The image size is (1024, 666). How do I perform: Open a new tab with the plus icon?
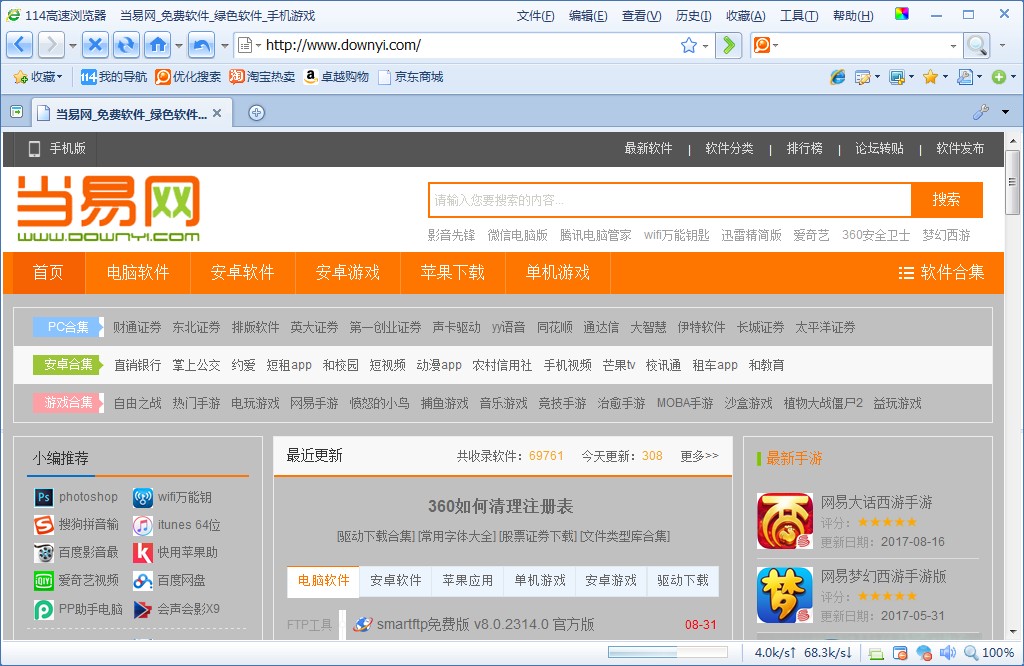coord(256,113)
